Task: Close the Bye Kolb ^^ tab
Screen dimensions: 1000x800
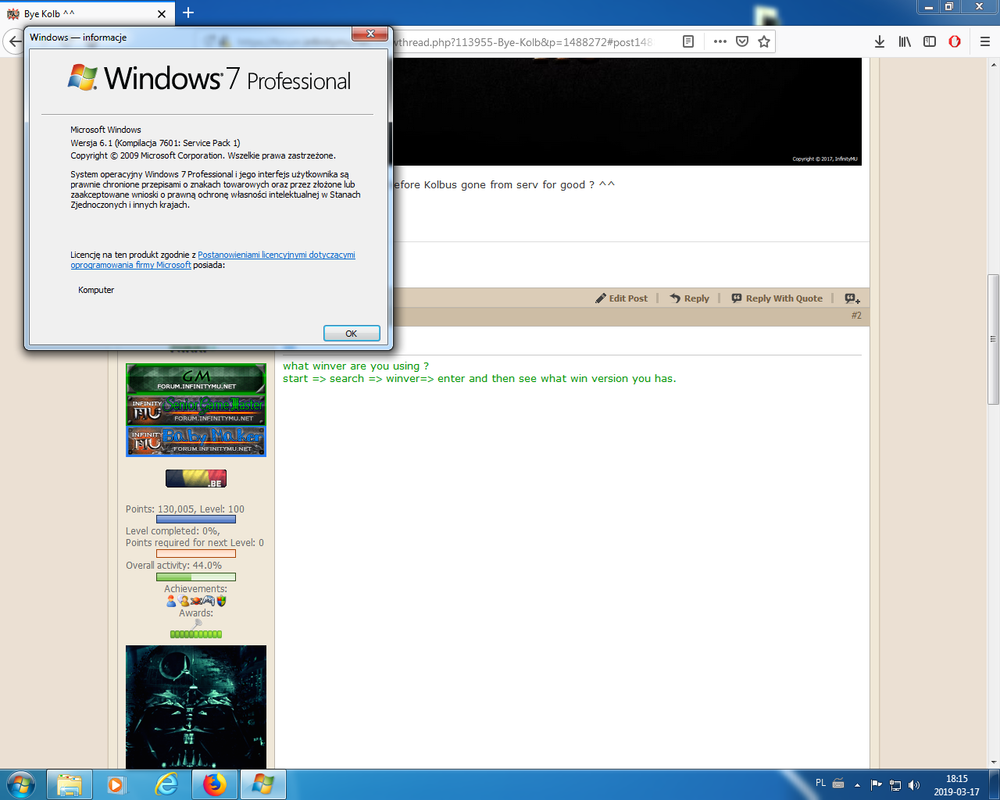Action: coord(161,13)
